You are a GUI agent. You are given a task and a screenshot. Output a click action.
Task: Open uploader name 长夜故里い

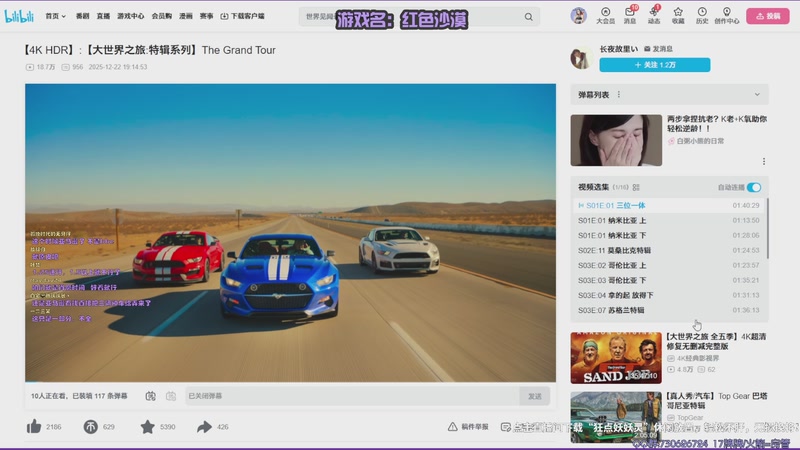(618, 49)
